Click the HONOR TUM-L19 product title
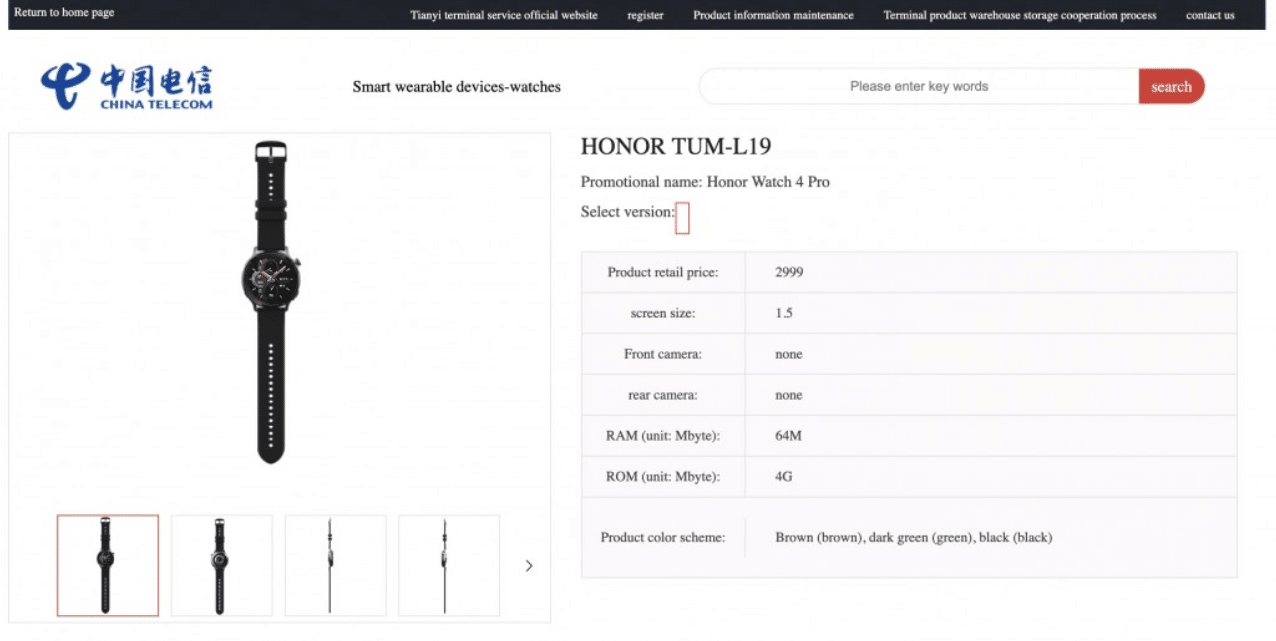Screen dimensions: 1276x641 click(676, 146)
